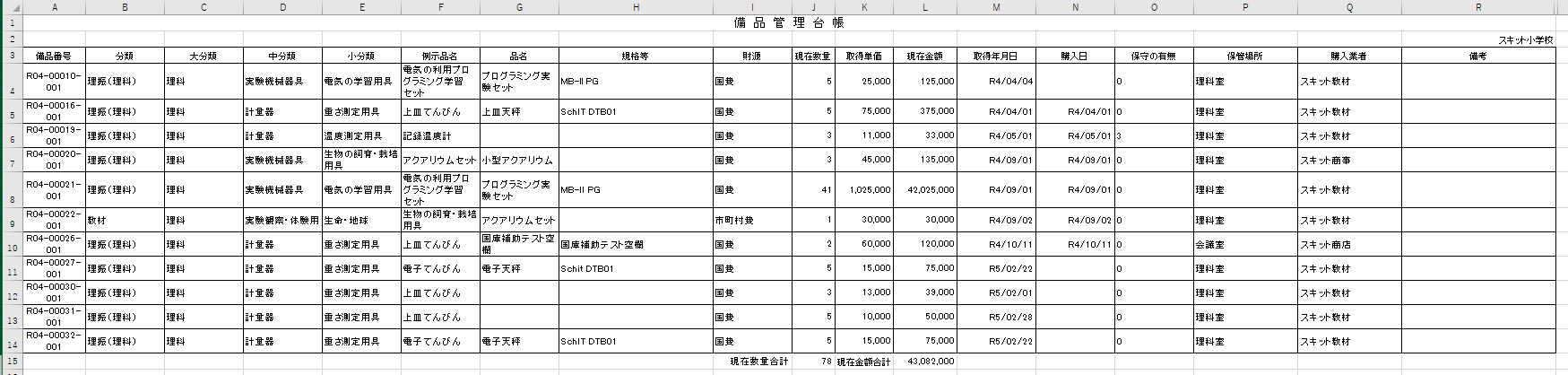Viewport: 1568px width, 375px height.
Task: Click the 小型アクアリウム item name cell
Action: [x=517, y=161]
